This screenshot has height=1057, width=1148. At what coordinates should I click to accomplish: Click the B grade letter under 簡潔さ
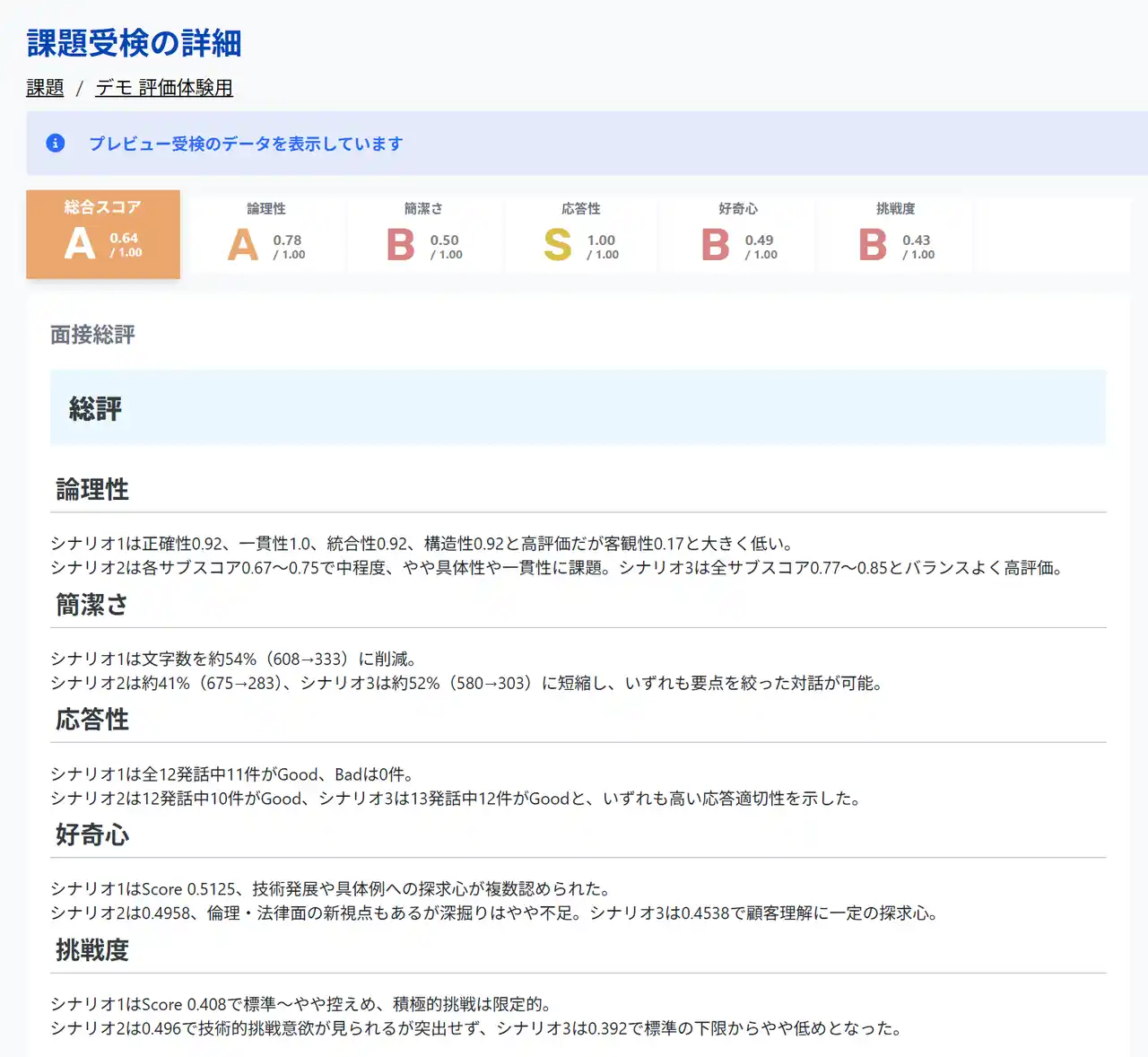[x=400, y=245]
